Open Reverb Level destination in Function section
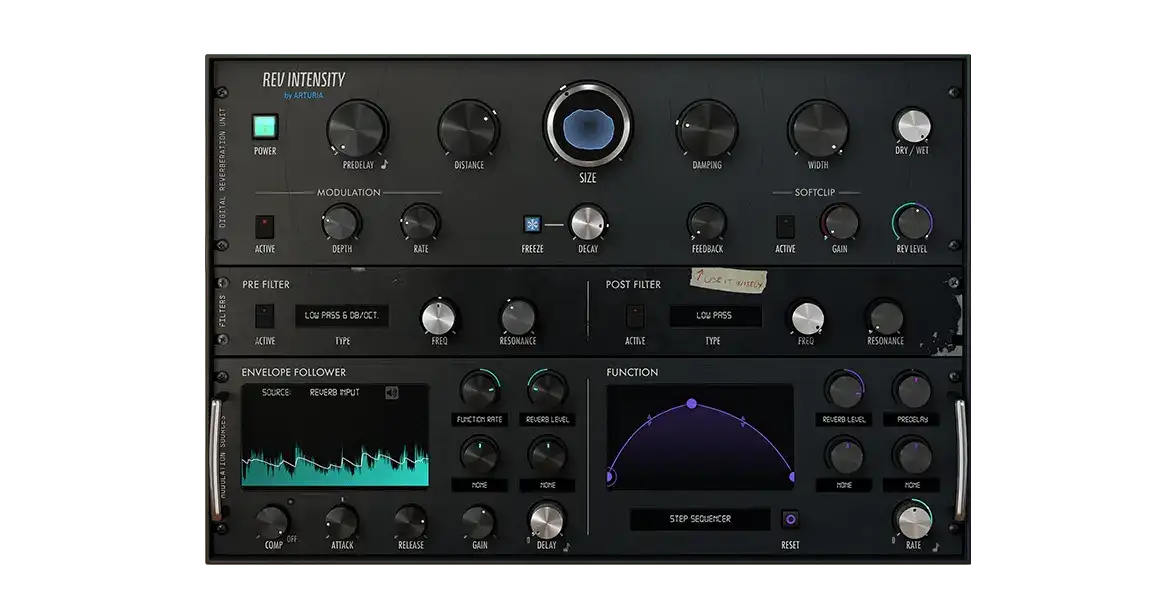This screenshot has width=1154, height=615. point(844,419)
